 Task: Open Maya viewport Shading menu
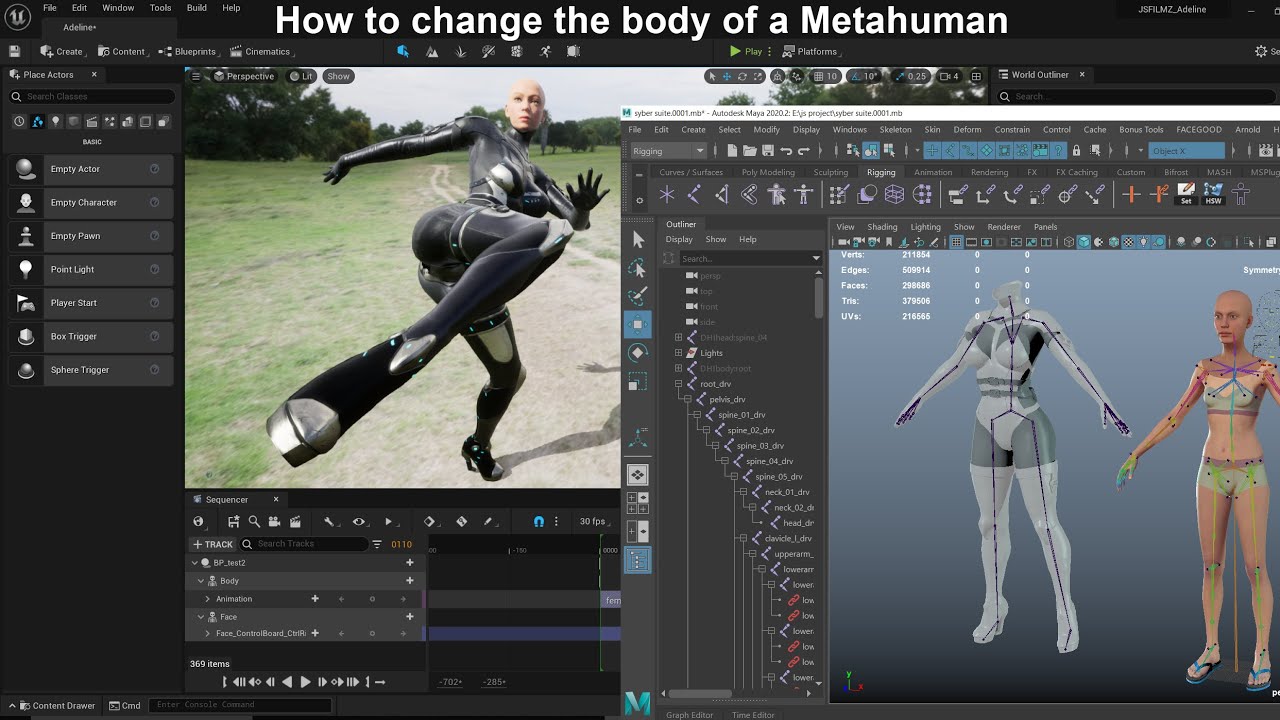[x=882, y=227]
